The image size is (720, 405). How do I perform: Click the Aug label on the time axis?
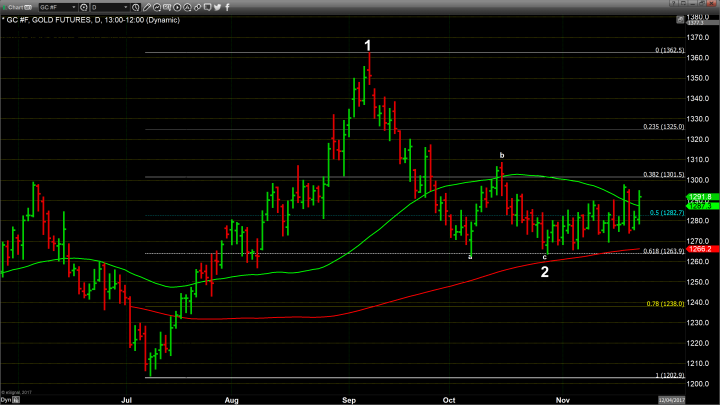tap(231, 400)
